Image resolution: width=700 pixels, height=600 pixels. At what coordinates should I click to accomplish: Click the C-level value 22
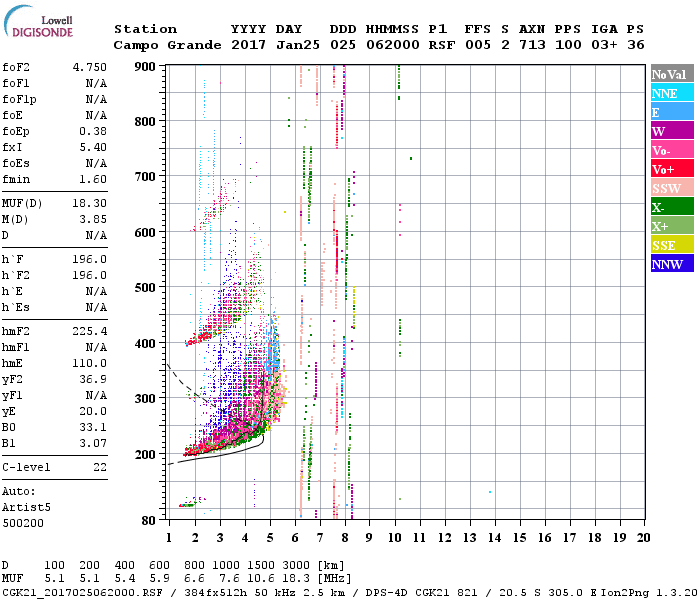tap(100, 467)
